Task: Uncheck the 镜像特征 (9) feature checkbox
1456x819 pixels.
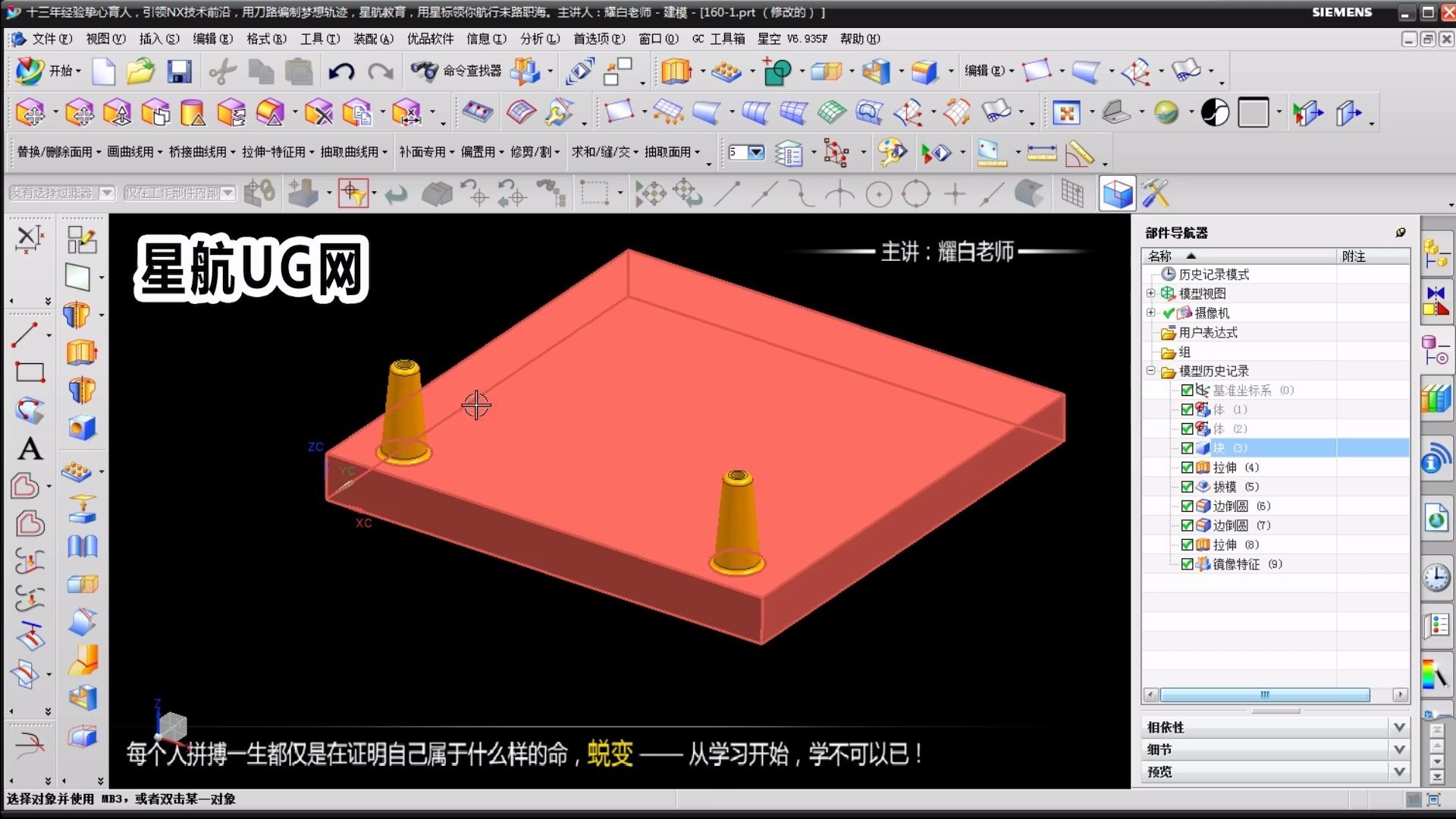Action: [1188, 564]
